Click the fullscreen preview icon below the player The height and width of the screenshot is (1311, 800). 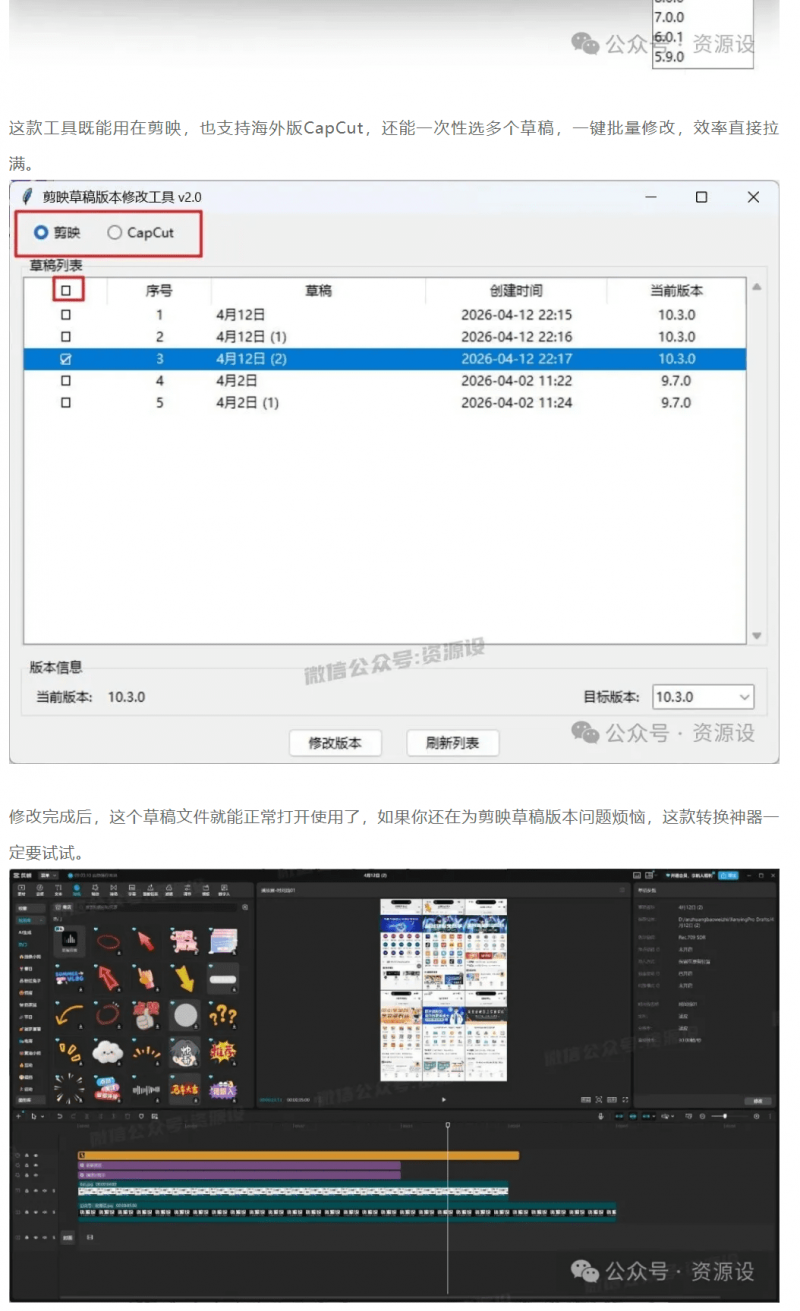(x=624, y=1098)
